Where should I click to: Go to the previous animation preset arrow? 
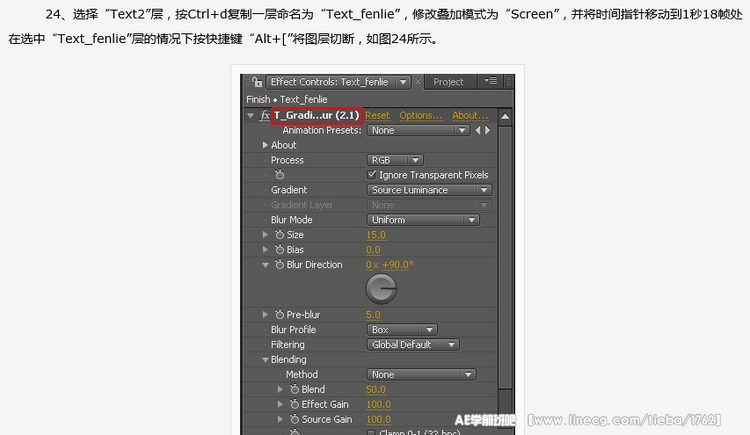tap(477, 130)
